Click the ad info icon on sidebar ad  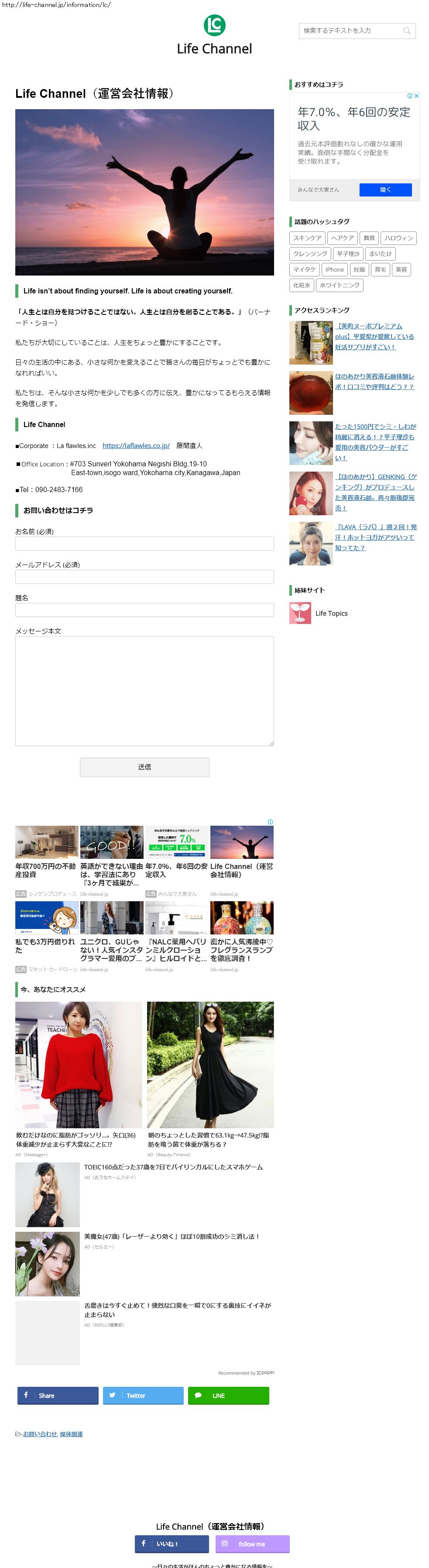(410, 96)
